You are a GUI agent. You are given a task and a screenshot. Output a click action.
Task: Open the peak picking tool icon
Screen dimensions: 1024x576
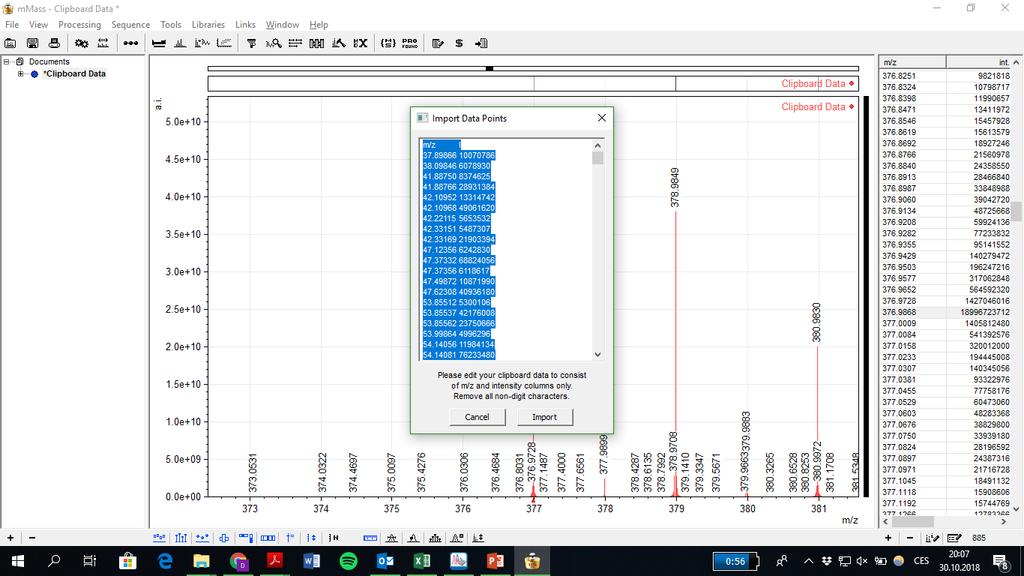[x=180, y=43]
